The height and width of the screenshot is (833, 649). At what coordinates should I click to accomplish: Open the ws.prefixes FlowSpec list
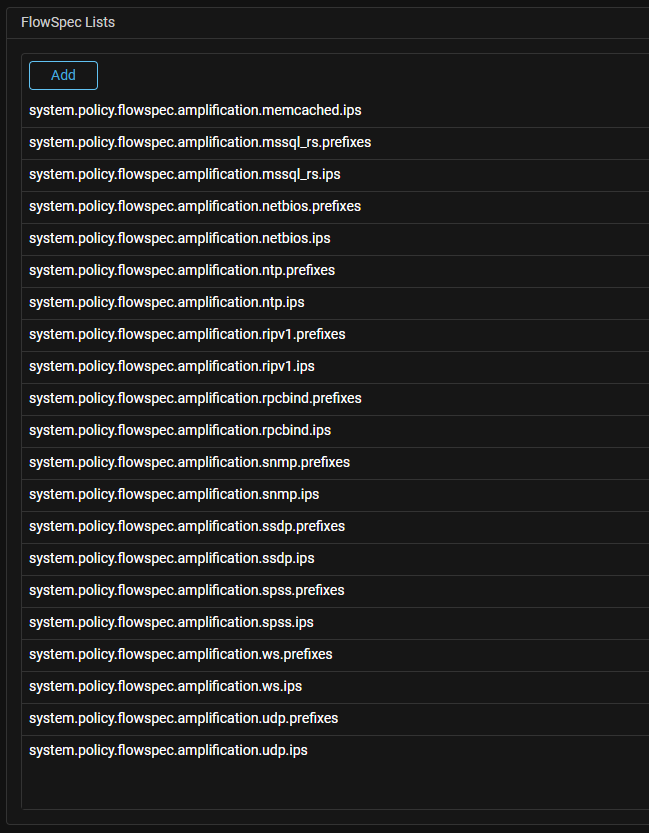pos(181,654)
